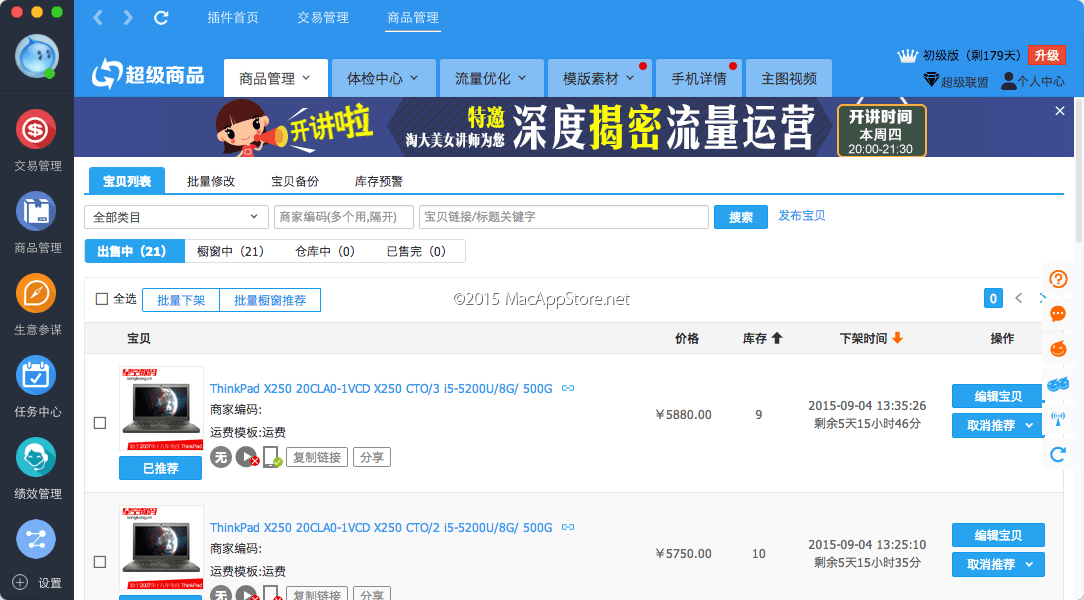The height and width of the screenshot is (600, 1084).
Task: Click the orange help question mark icon
Action: 1058,279
